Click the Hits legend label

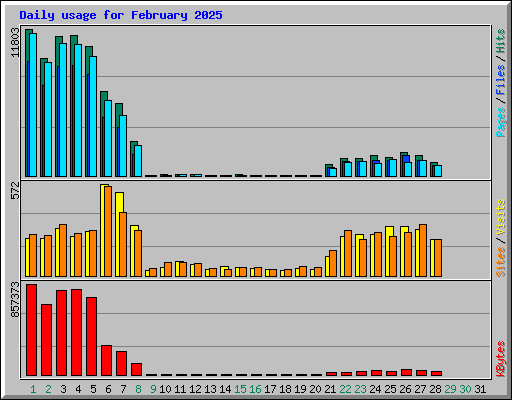pyautogui.click(x=501, y=41)
